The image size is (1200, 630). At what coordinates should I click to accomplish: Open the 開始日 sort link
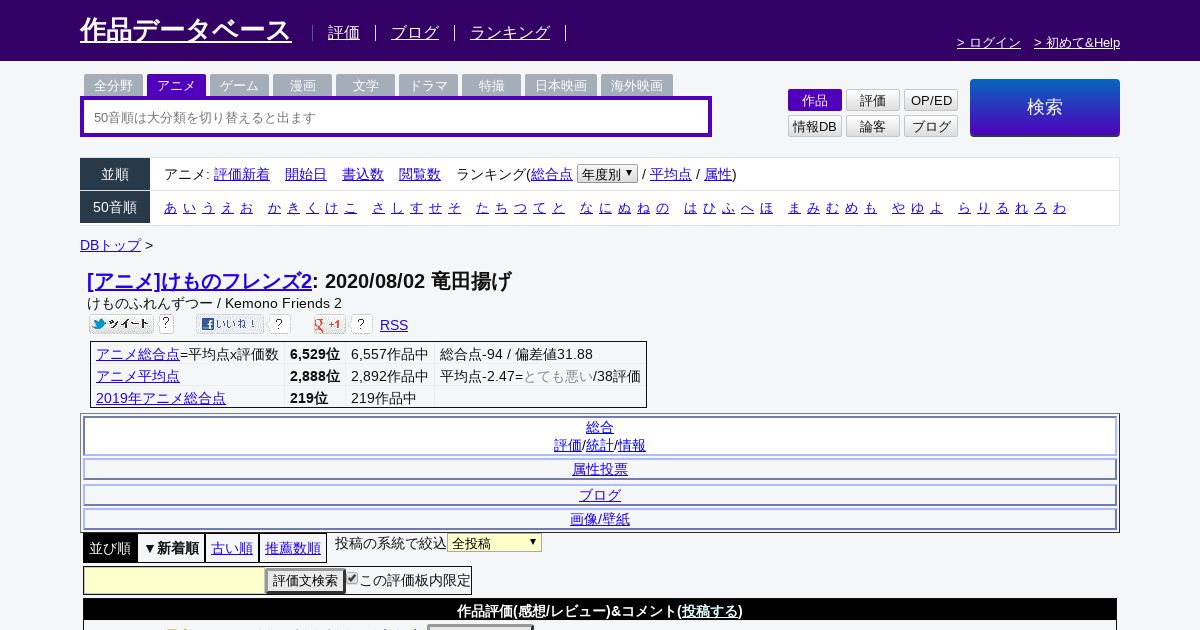[x=306, y=174]
